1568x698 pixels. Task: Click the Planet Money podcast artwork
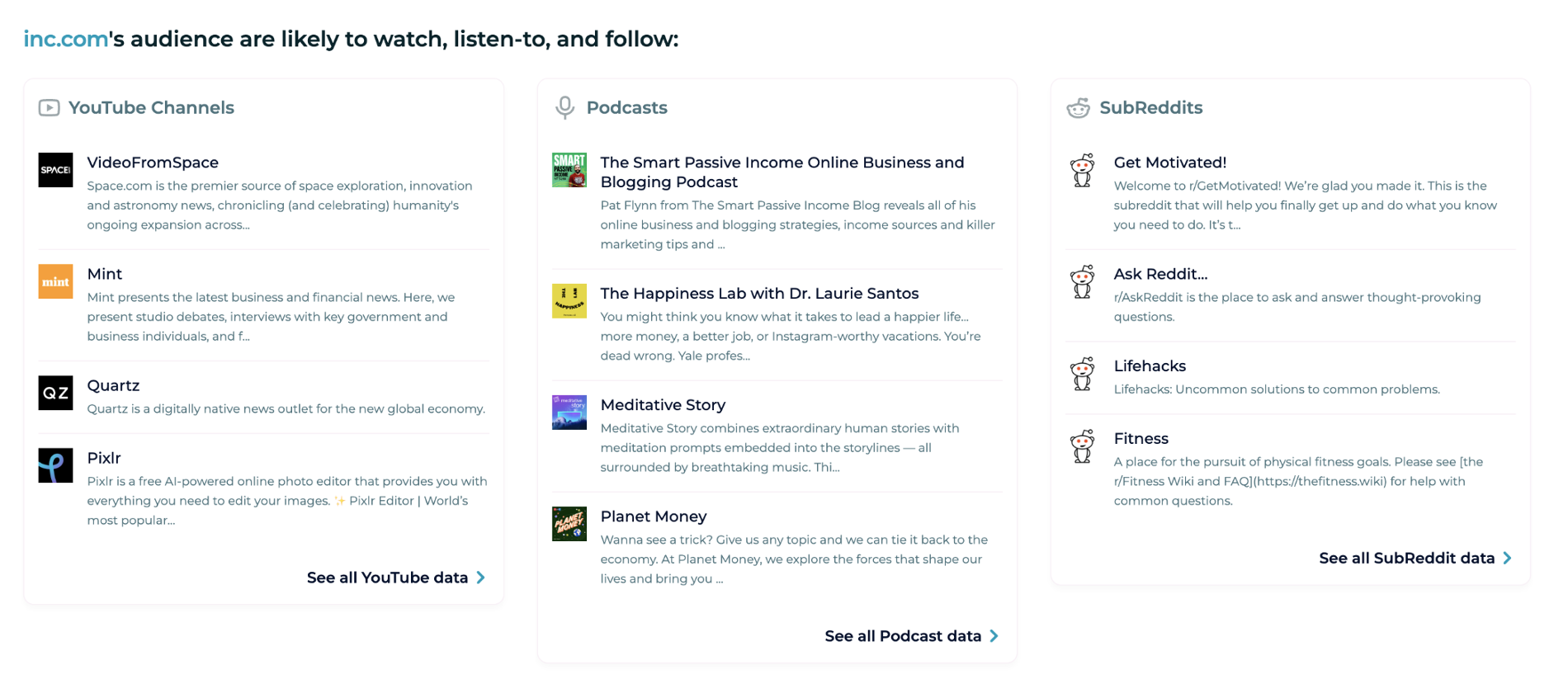coord(569,524)
